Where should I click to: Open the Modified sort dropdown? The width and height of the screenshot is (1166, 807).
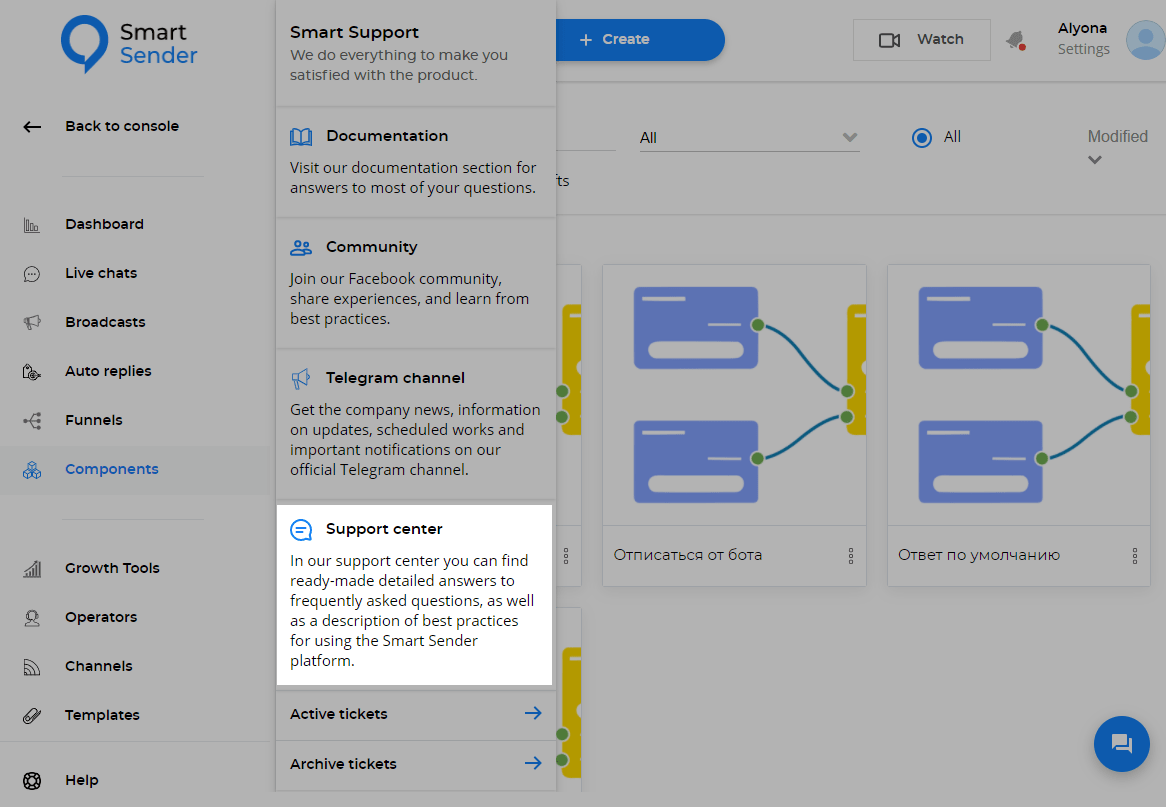point(1118,146)
